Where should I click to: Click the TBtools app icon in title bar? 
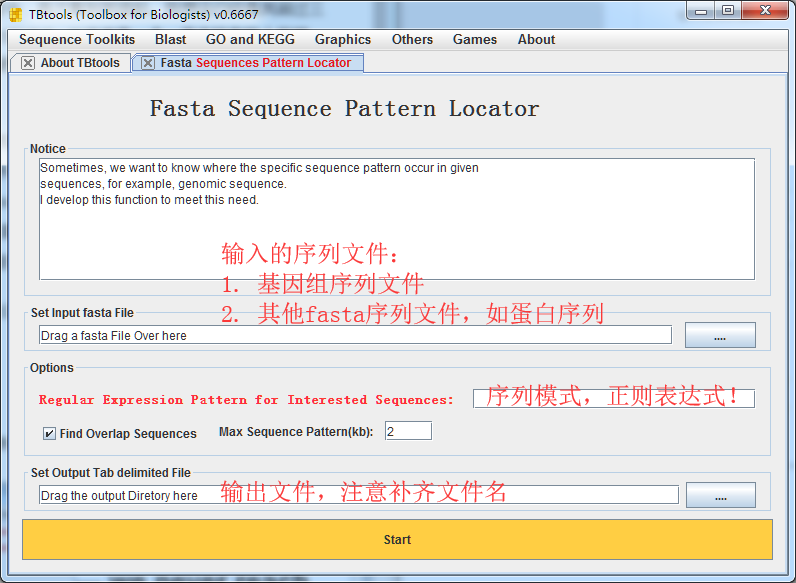[x=16, y=15]
